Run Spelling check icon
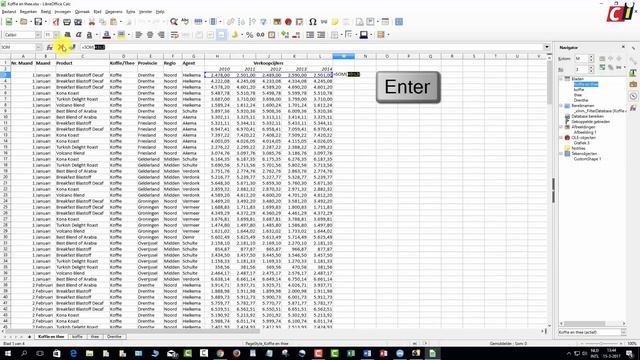This screenshot has height=360, width=640. coord(185,22)
